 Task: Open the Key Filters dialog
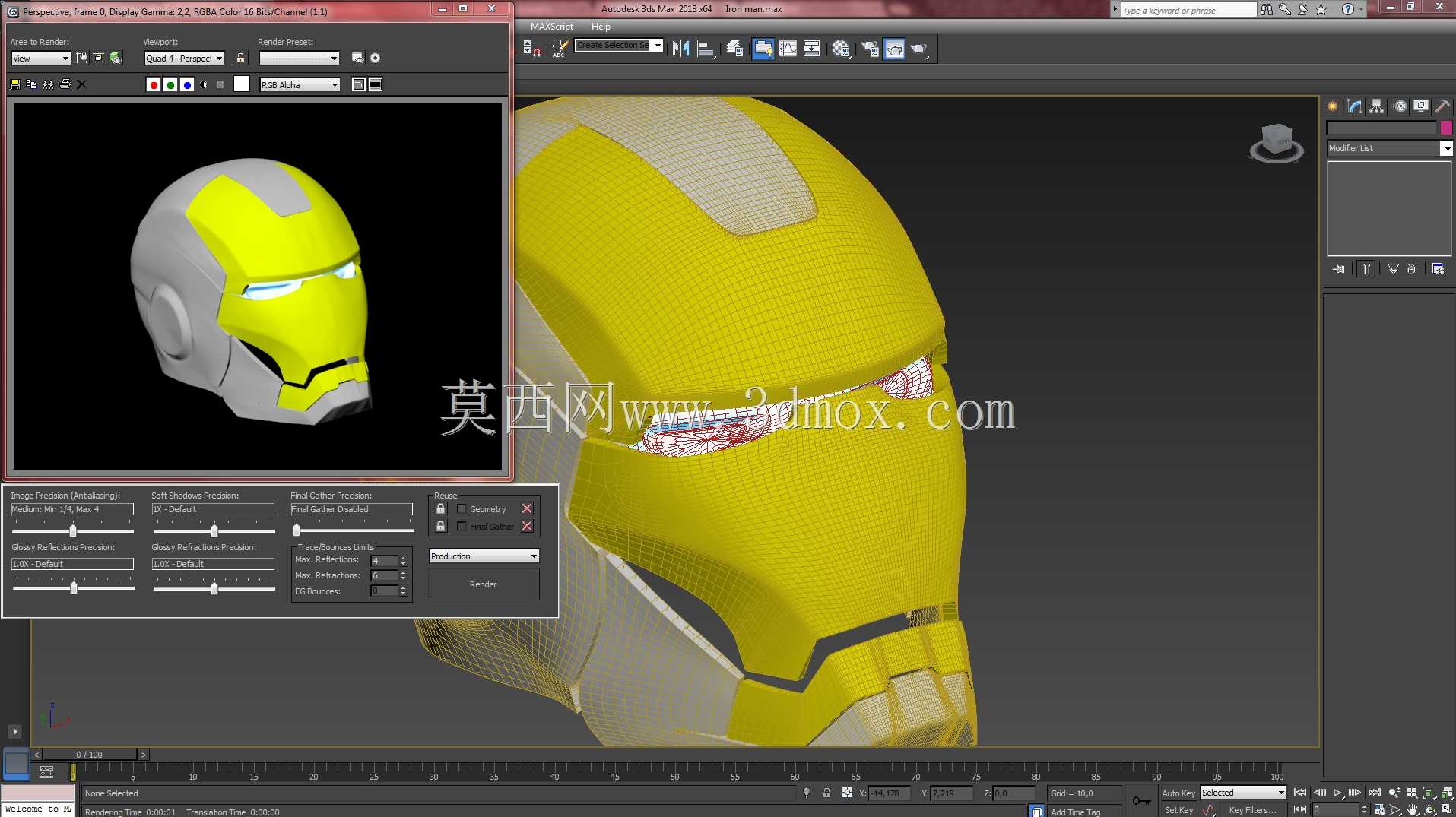[1251, 810]
